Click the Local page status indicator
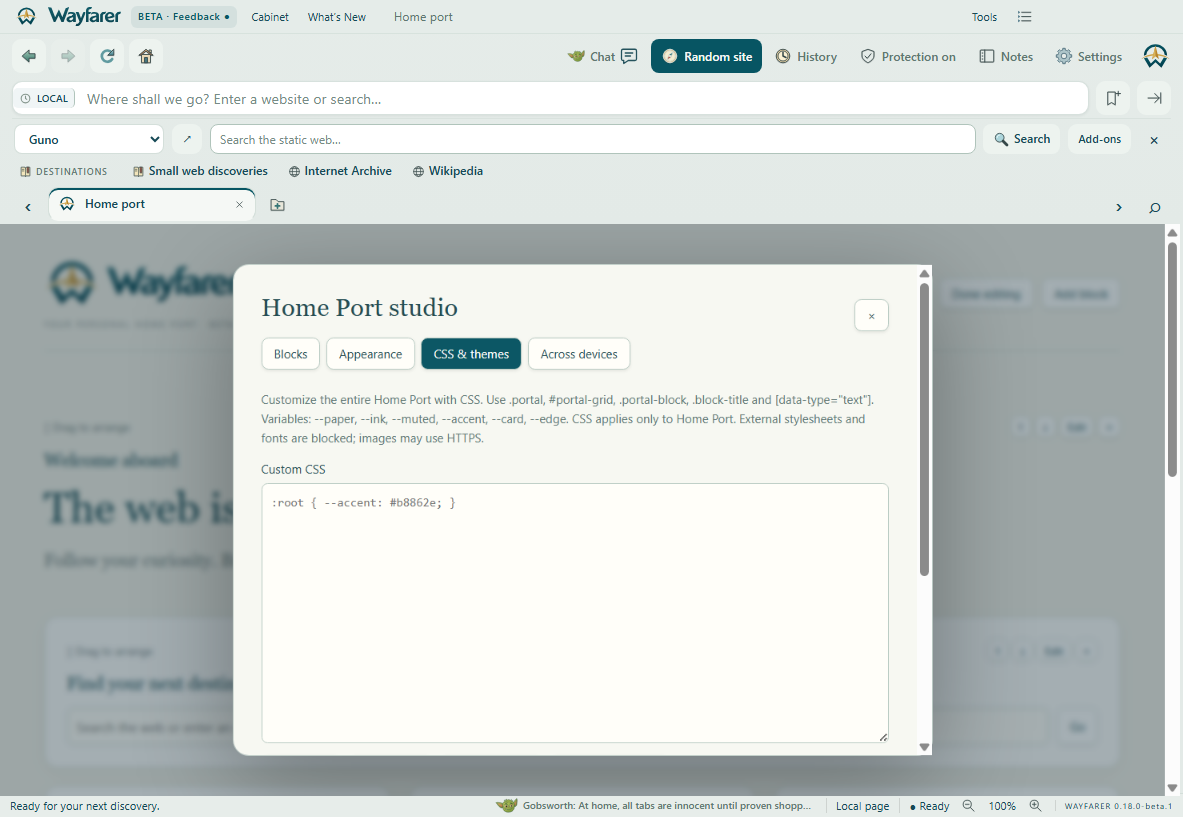This screenshot has width=1183, height=817. point(862,806)
